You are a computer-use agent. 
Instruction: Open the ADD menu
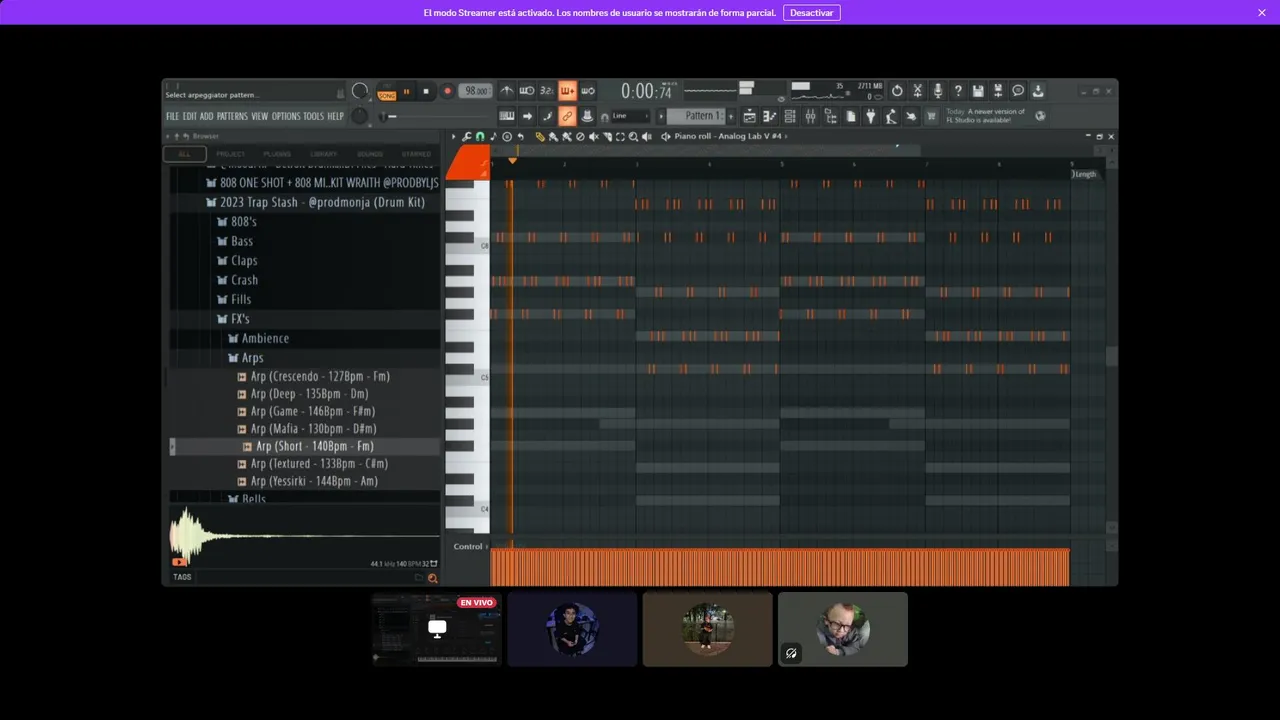tap(207, 116)
